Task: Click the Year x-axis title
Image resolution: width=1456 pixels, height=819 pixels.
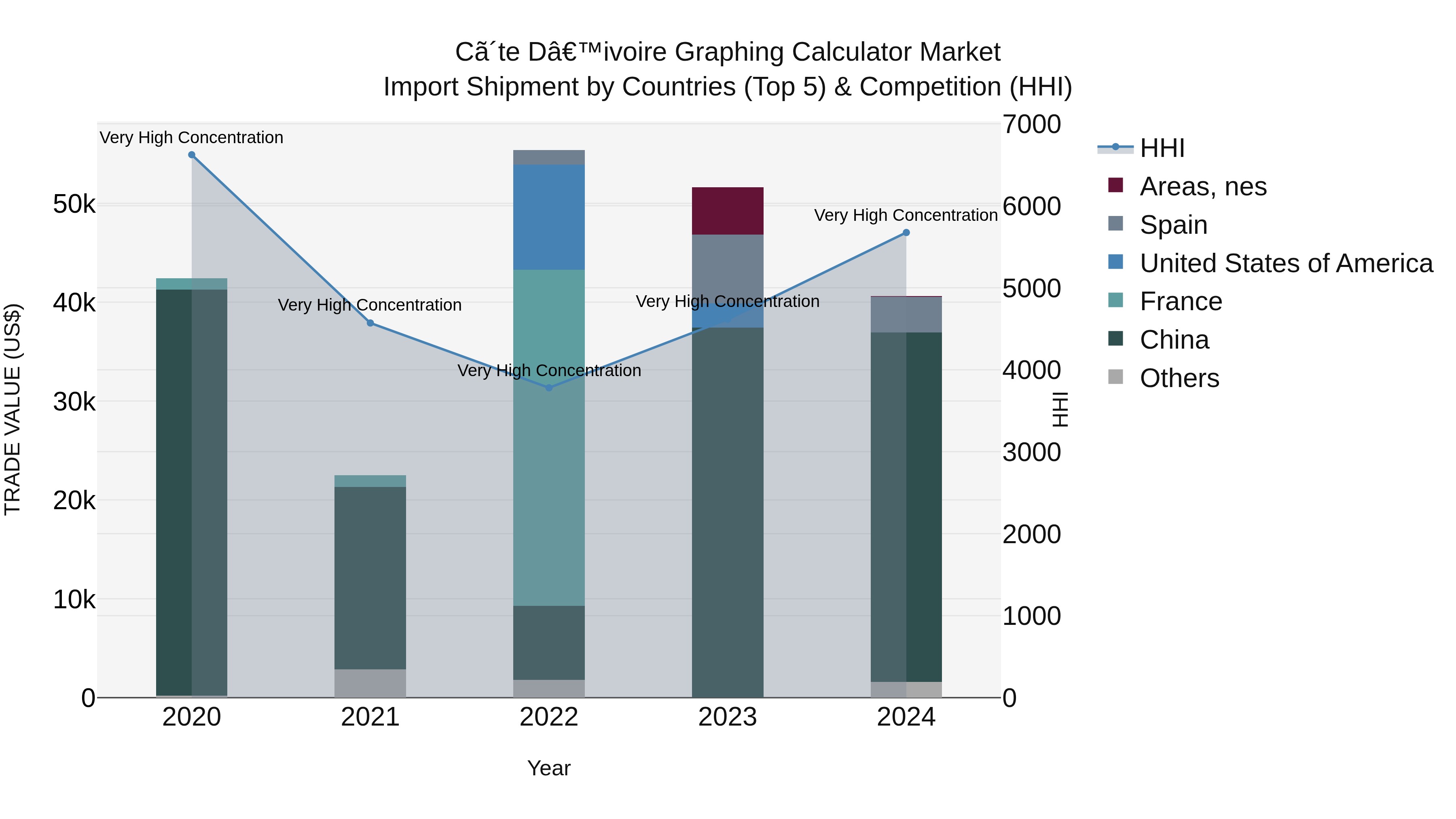Action: click(x=549, y=769)
